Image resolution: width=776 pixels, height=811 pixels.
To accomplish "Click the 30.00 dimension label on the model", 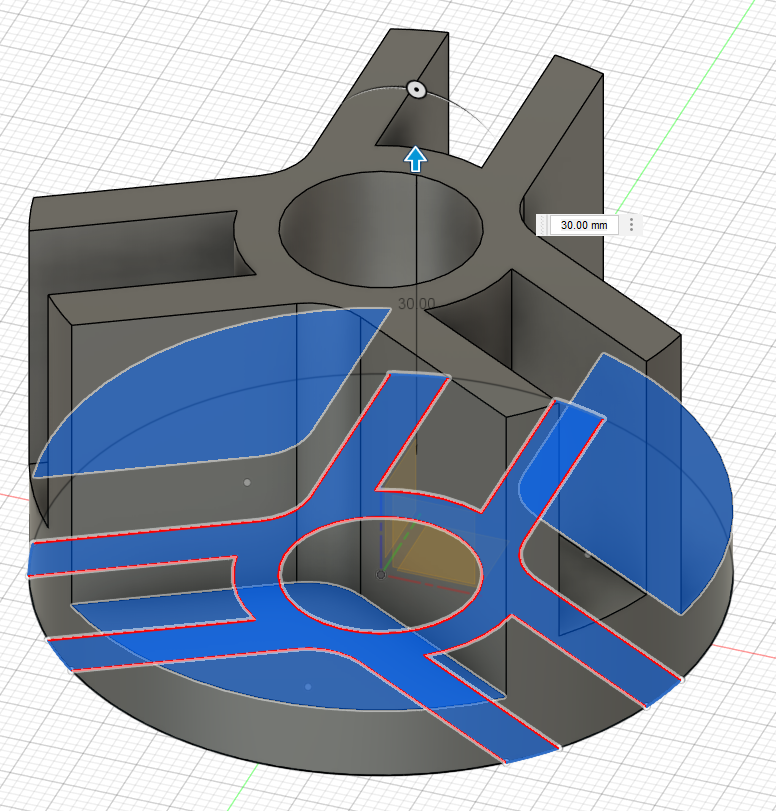I will coord(416,304).
